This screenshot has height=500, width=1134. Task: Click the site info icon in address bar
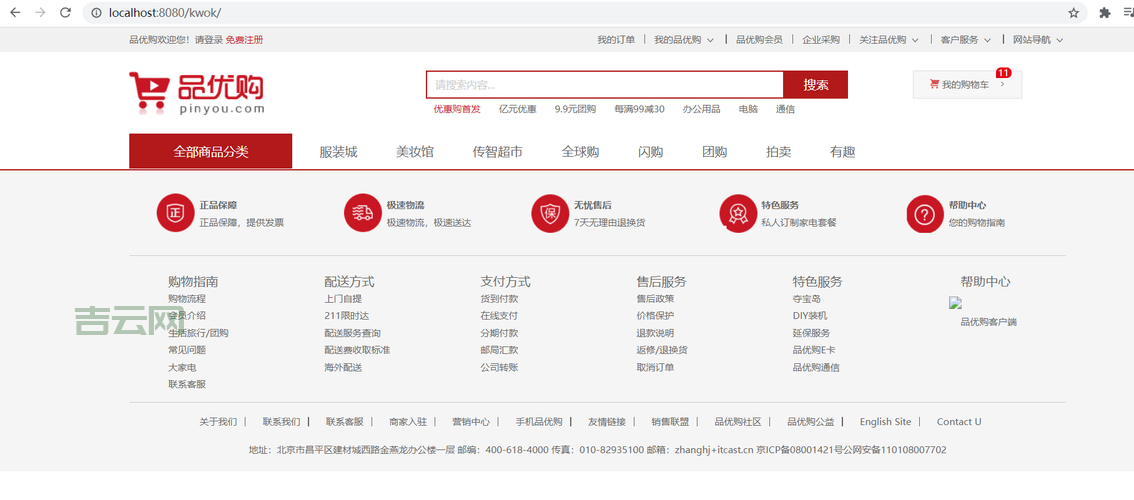[x=96, y=12]
